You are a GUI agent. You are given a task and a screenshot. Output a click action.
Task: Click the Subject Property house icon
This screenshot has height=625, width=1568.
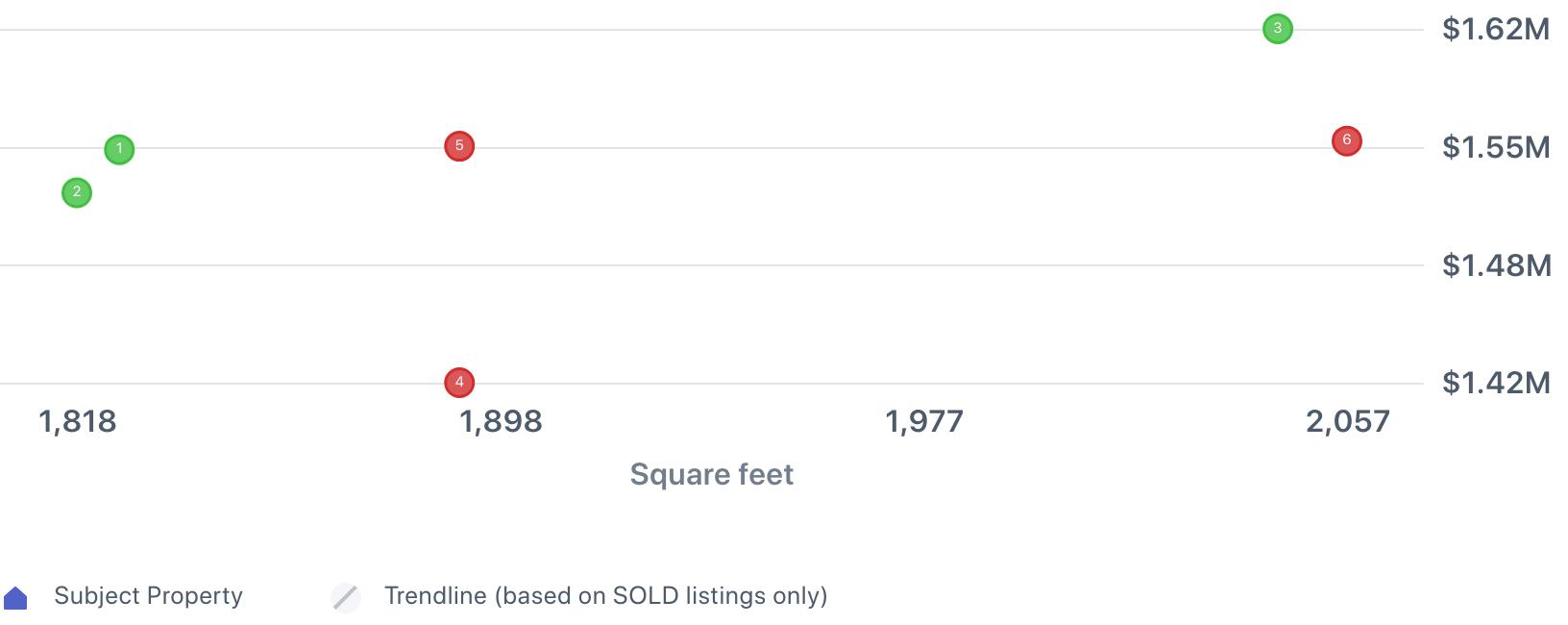pyautogui.click(x=15, y=598)
